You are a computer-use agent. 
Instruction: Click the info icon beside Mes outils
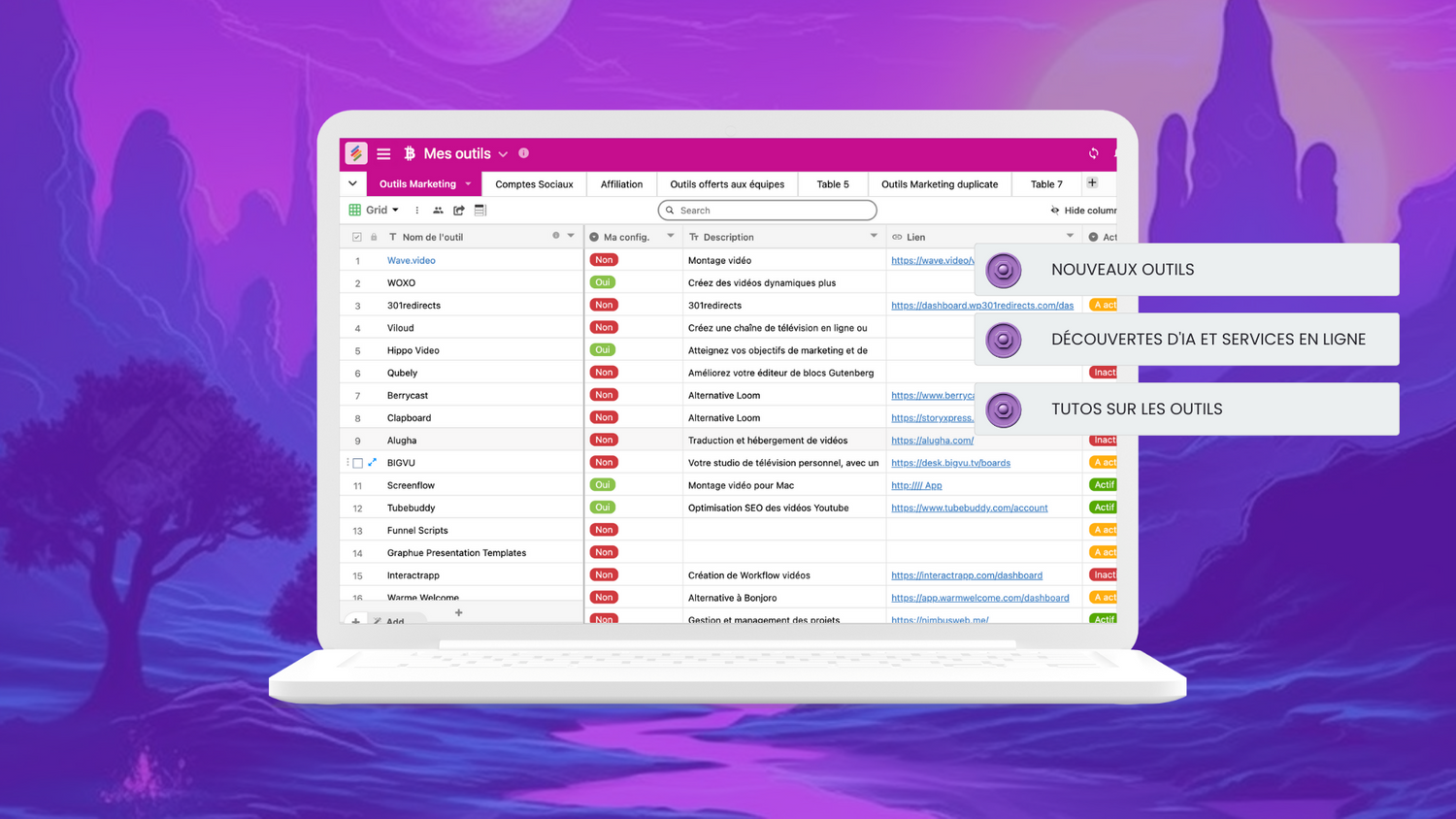(x=523, y=153)
